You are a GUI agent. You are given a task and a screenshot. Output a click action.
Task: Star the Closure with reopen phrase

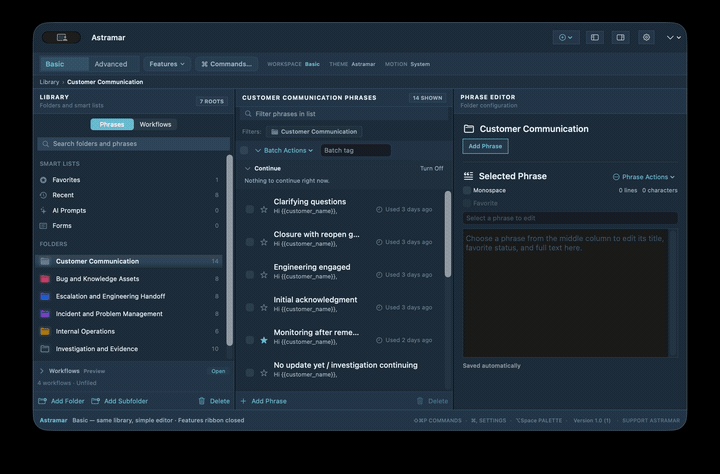264,242
